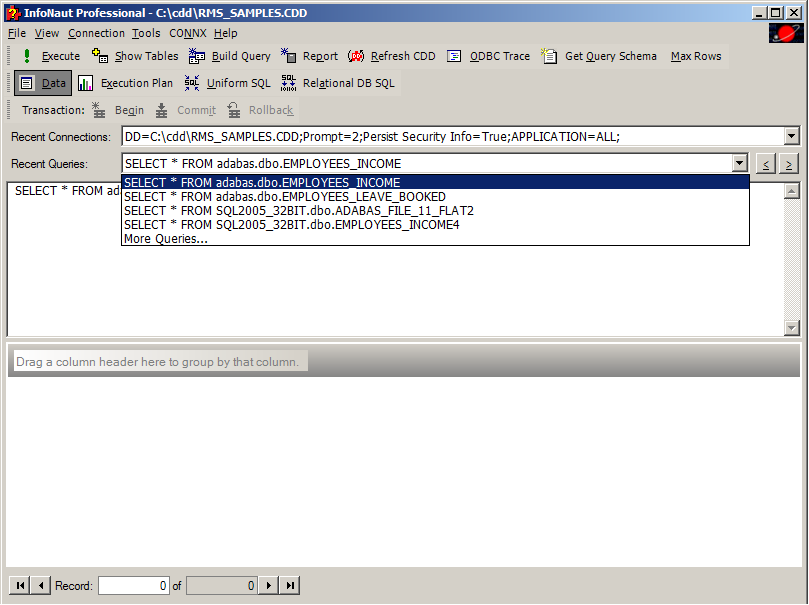Click the query editor scrollbar down arrow
809x605 pixels.
792,328
